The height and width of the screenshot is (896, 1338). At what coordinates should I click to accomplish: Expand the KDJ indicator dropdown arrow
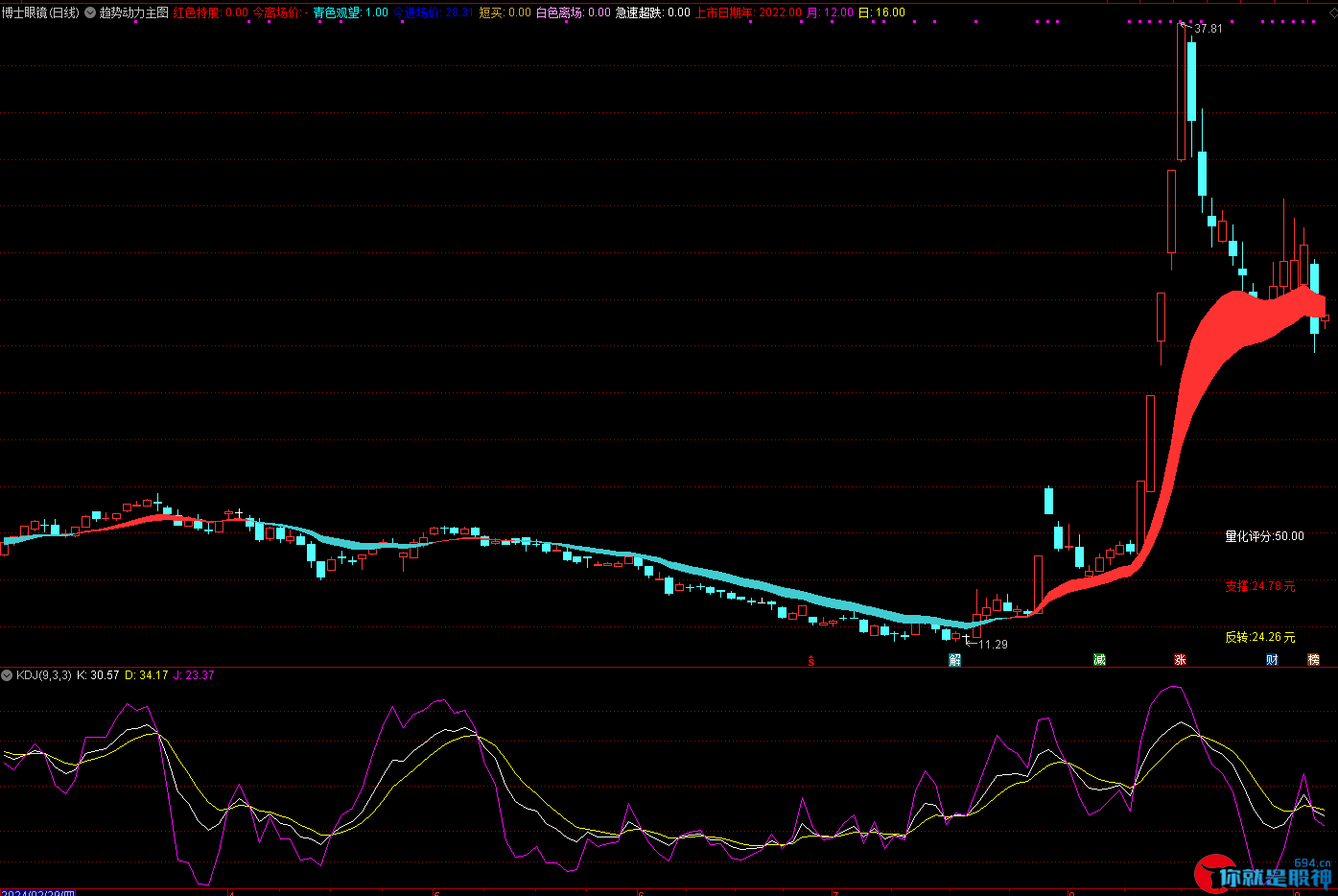(x=7, y=675)
